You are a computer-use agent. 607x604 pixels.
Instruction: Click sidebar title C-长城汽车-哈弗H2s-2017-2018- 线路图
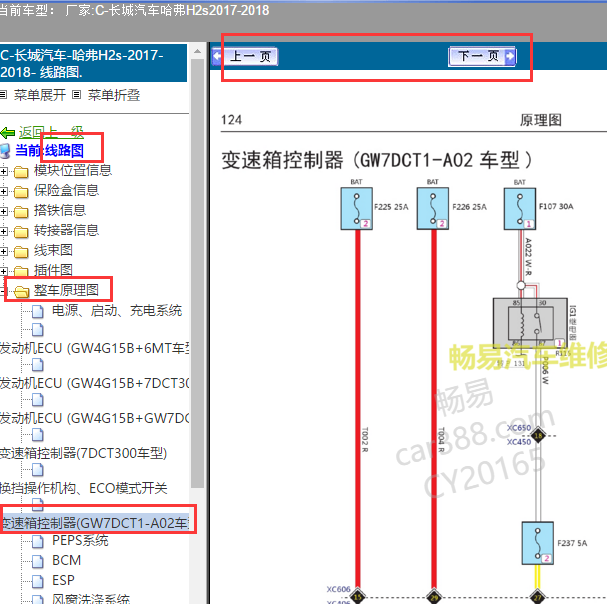coord(93,63)
